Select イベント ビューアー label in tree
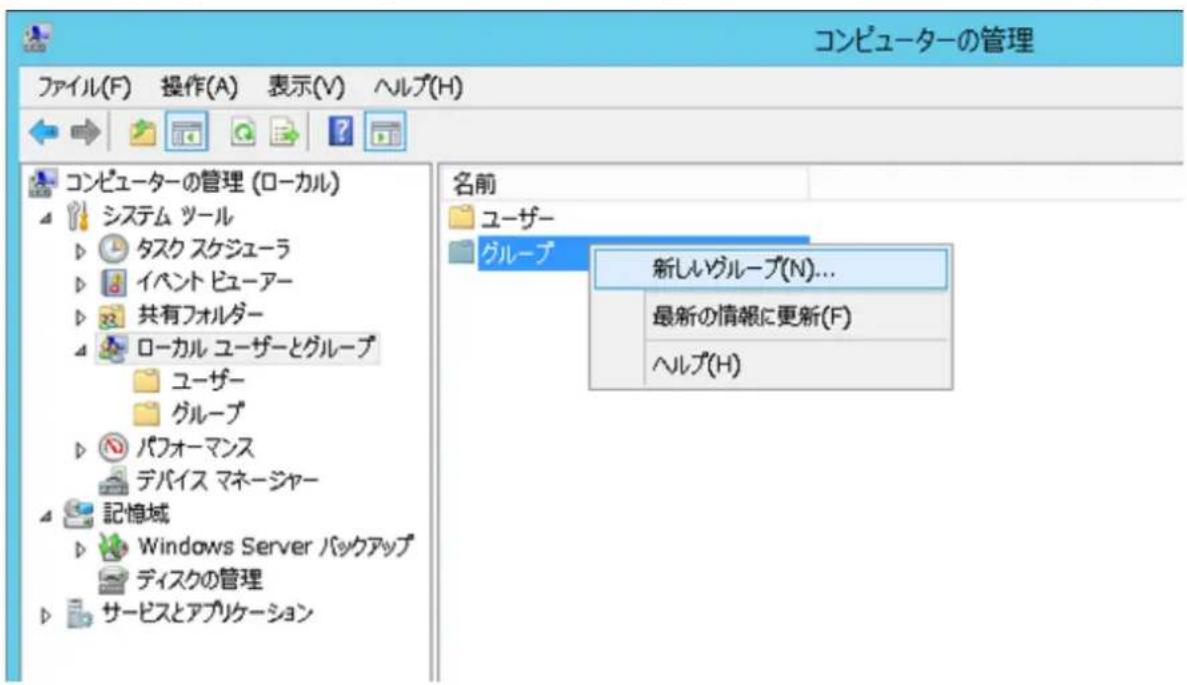This screenshot has width=1187, height=685. [x=215, y=282]
